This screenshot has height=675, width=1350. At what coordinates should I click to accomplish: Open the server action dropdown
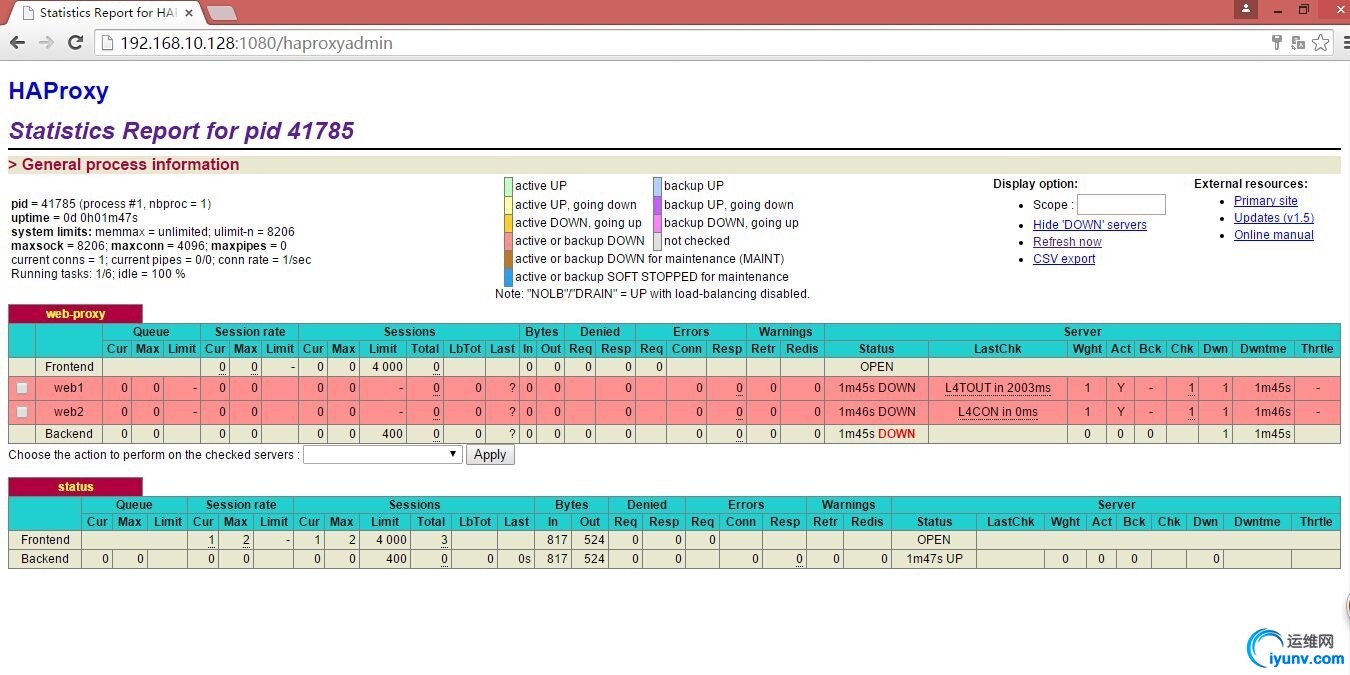382,454
